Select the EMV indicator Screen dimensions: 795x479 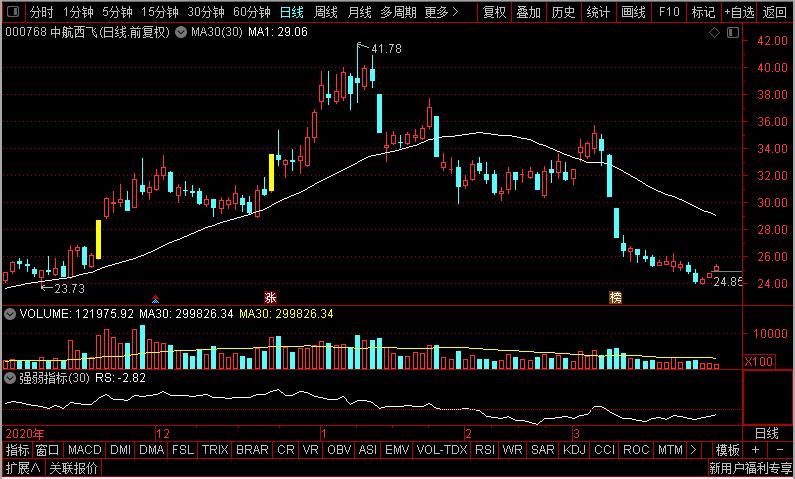tap(397, 450)
